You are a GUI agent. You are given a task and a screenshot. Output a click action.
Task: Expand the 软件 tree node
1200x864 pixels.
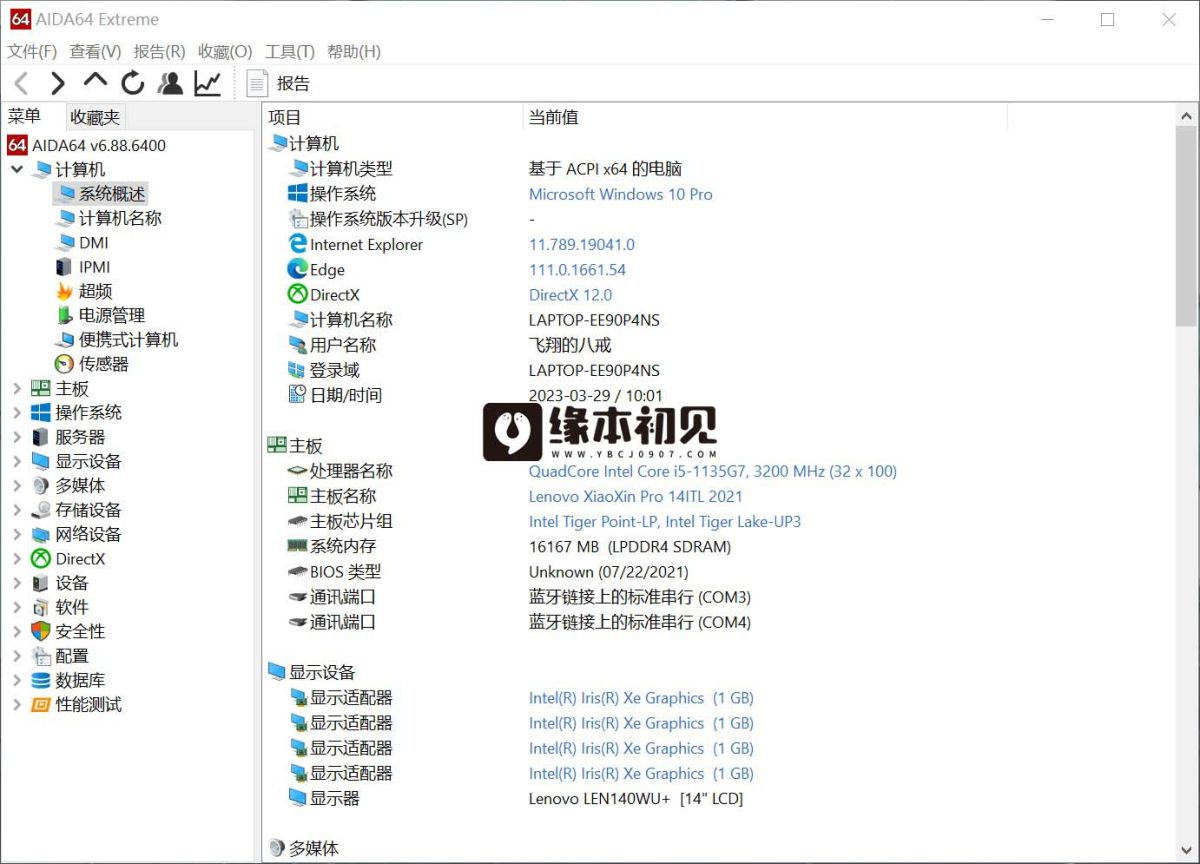pos(16,607)
